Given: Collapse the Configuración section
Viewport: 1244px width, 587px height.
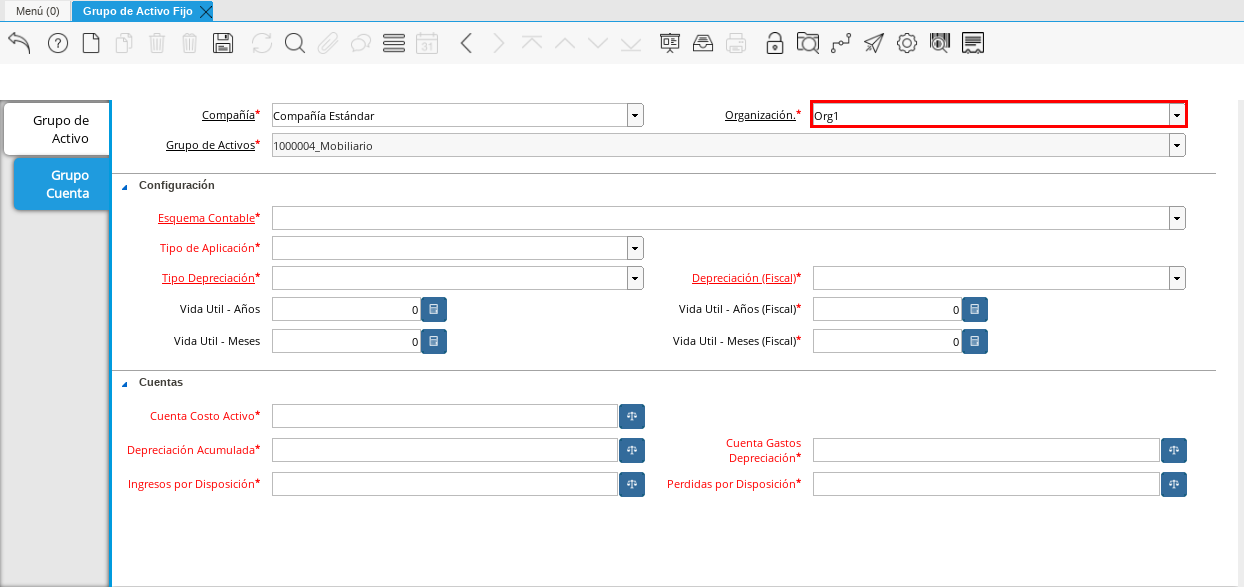Looking at the screenshot, I should tap(125, 186).
